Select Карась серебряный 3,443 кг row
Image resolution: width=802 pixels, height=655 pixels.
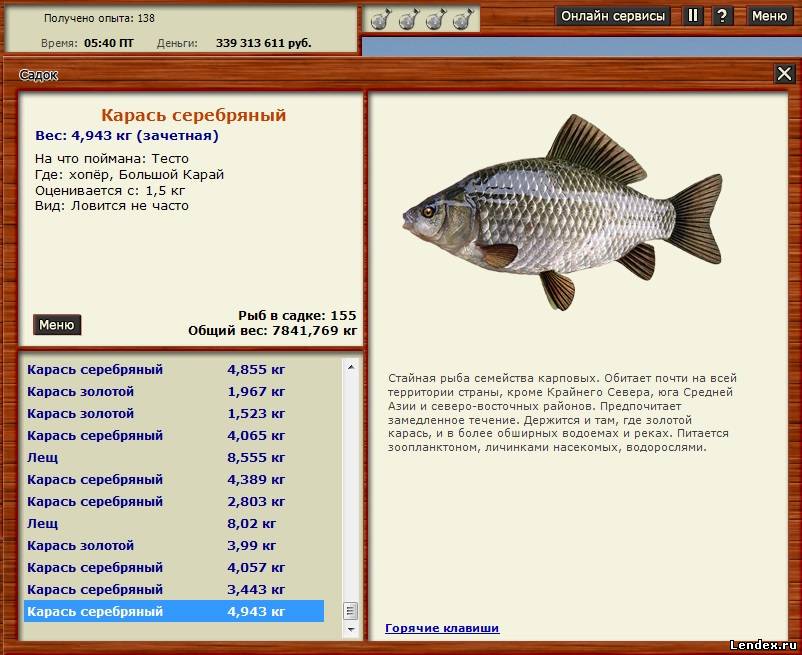174,589
